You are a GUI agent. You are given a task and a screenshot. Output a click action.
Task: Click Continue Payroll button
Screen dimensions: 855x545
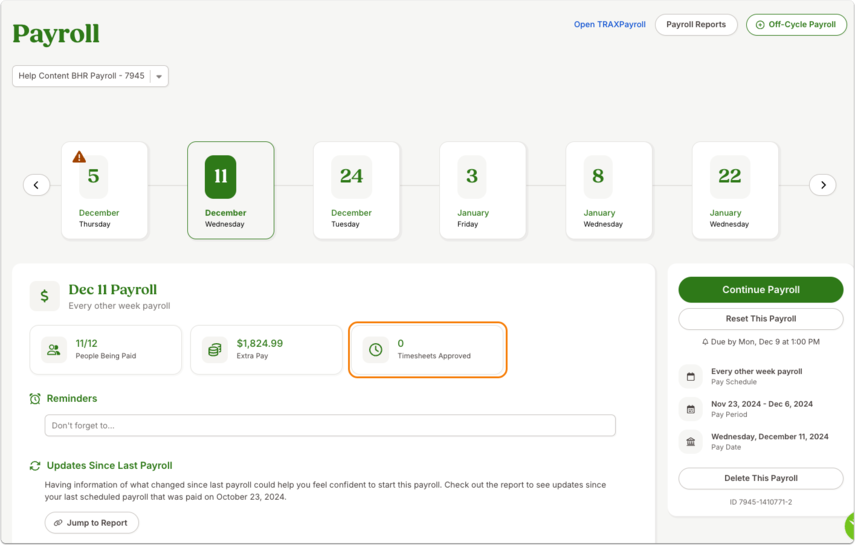click(x=761, y=290)
